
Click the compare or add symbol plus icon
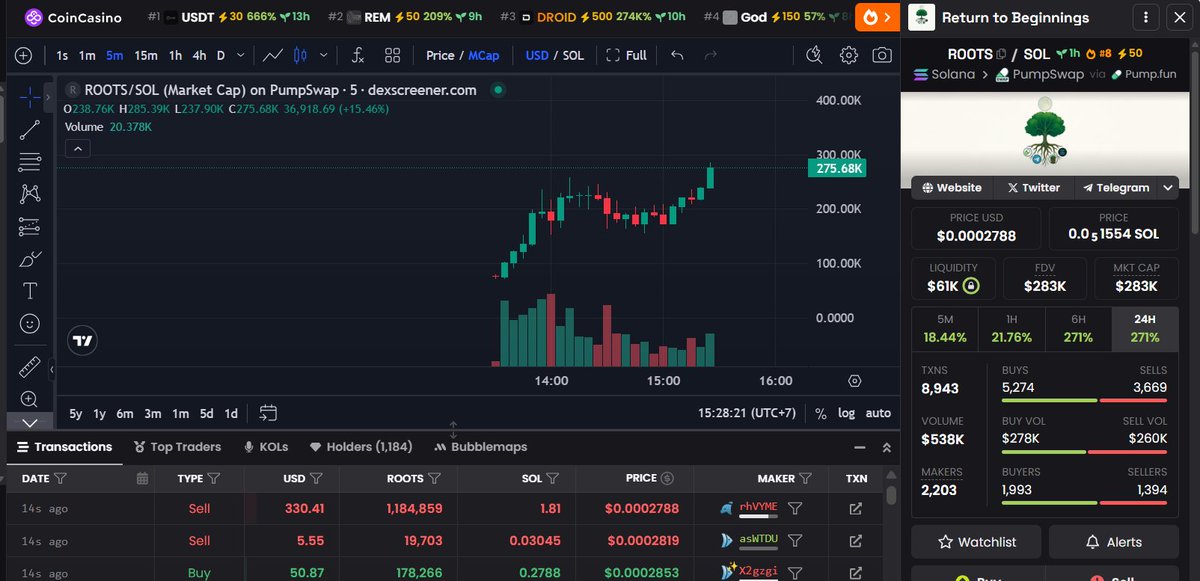tap(23, 56)
